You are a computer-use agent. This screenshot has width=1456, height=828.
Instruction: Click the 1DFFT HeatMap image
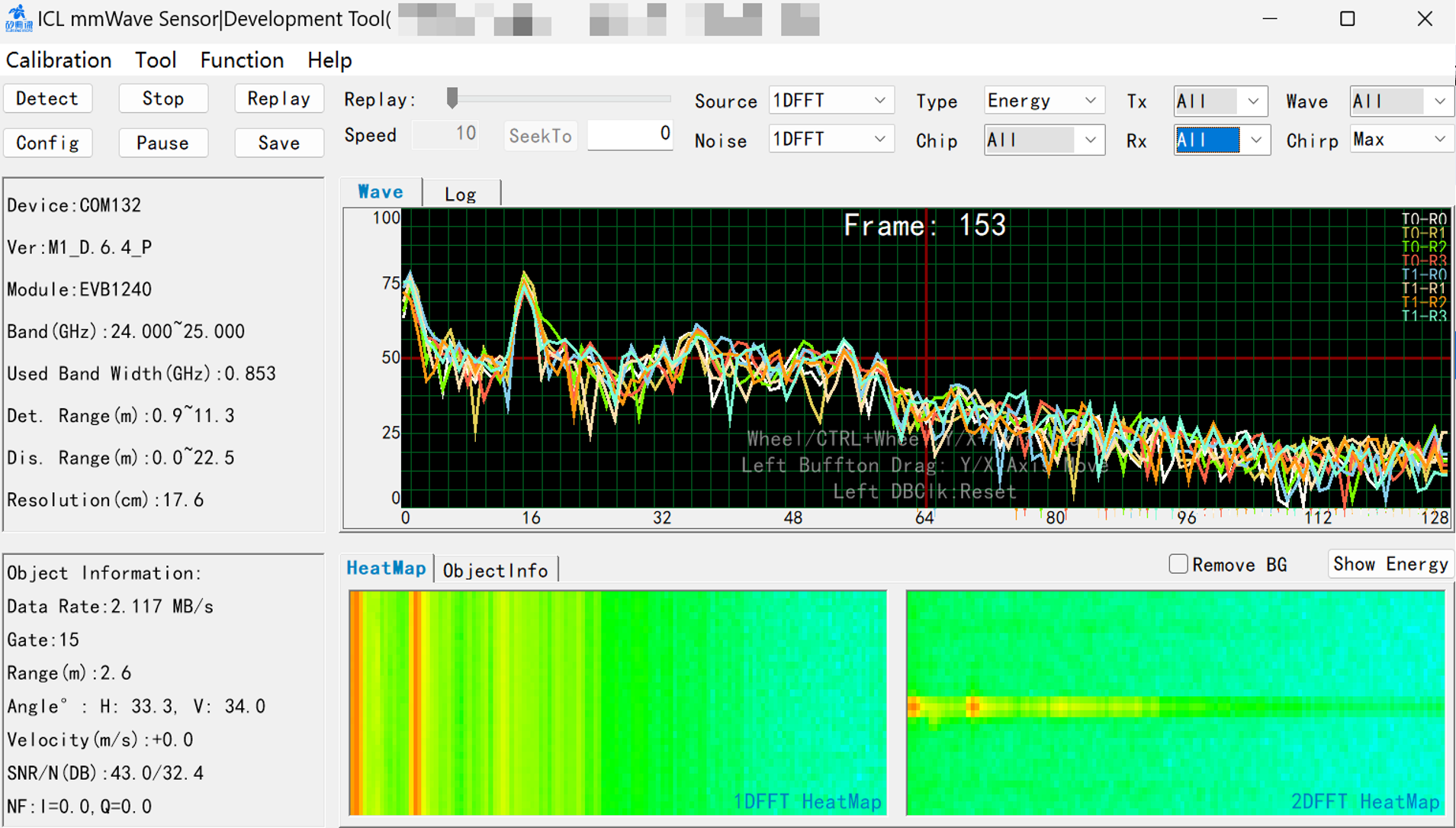pos(618,703)
